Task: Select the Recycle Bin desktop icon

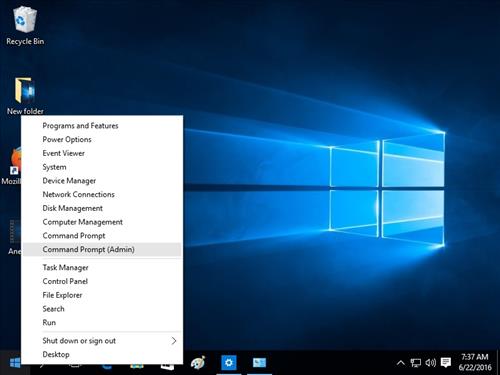Action: 25,26
